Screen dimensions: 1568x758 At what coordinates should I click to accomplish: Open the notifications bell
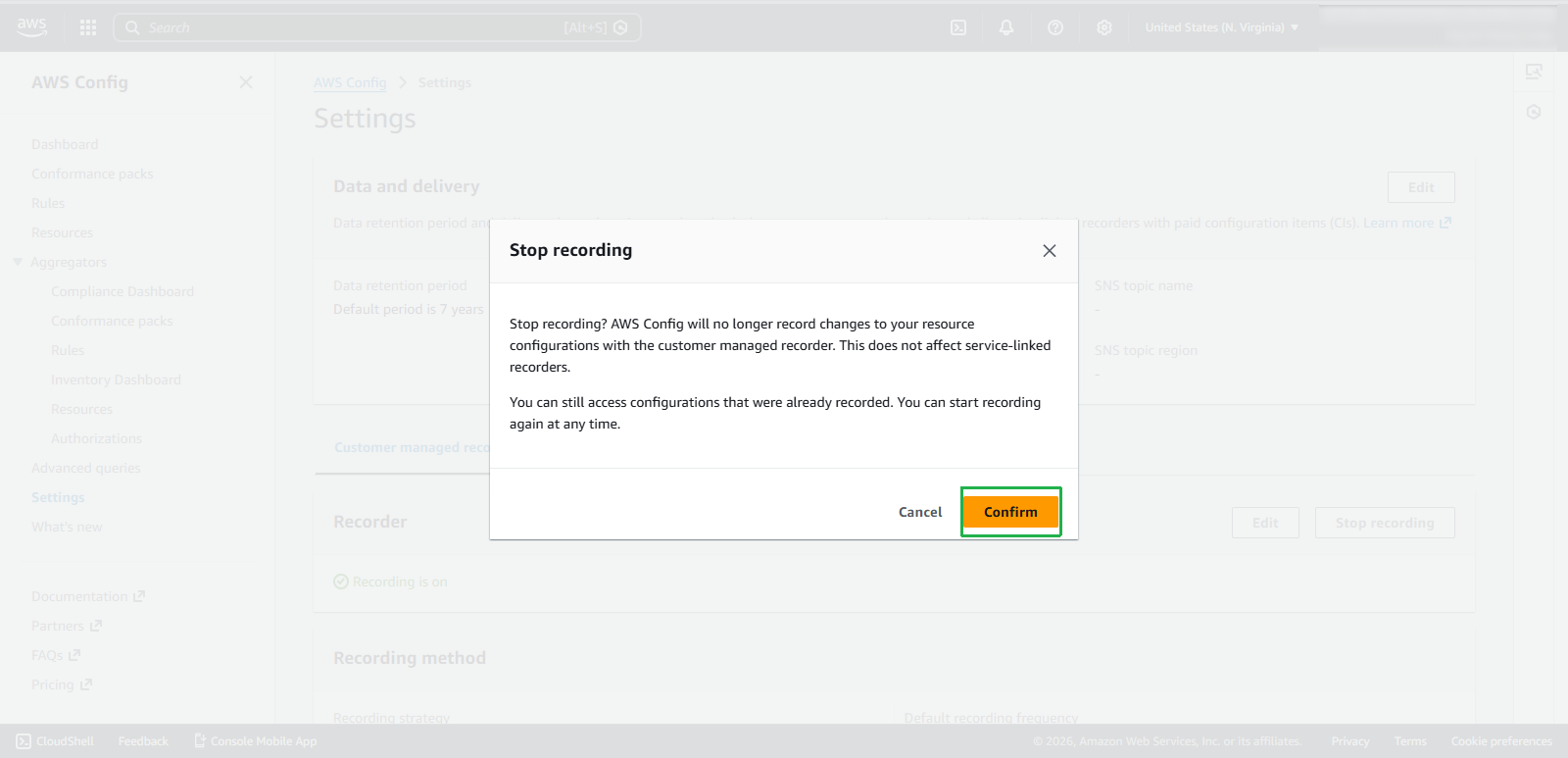click(x=1006, y=27)
